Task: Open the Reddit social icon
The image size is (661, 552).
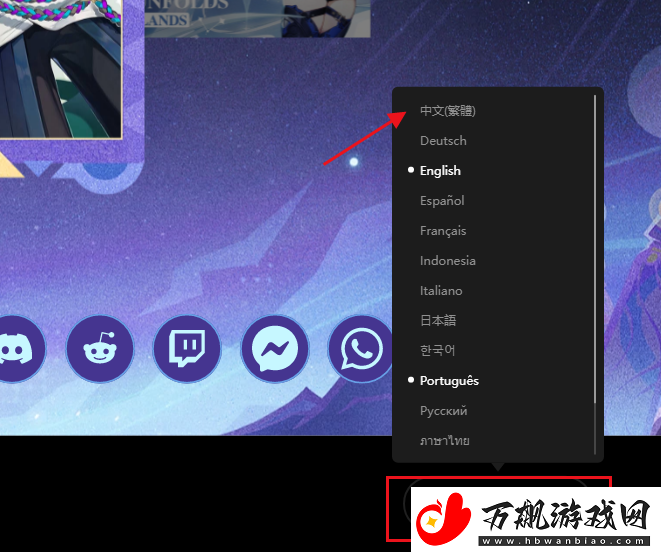Action: tap(100, 349)
